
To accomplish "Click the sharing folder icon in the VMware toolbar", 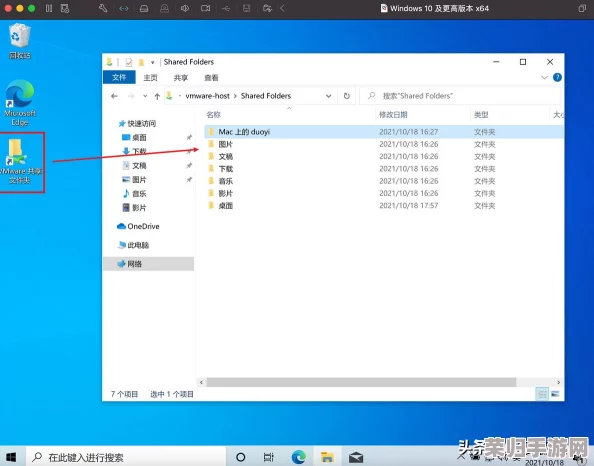I will pyautogui.click(x=267, y=8).
